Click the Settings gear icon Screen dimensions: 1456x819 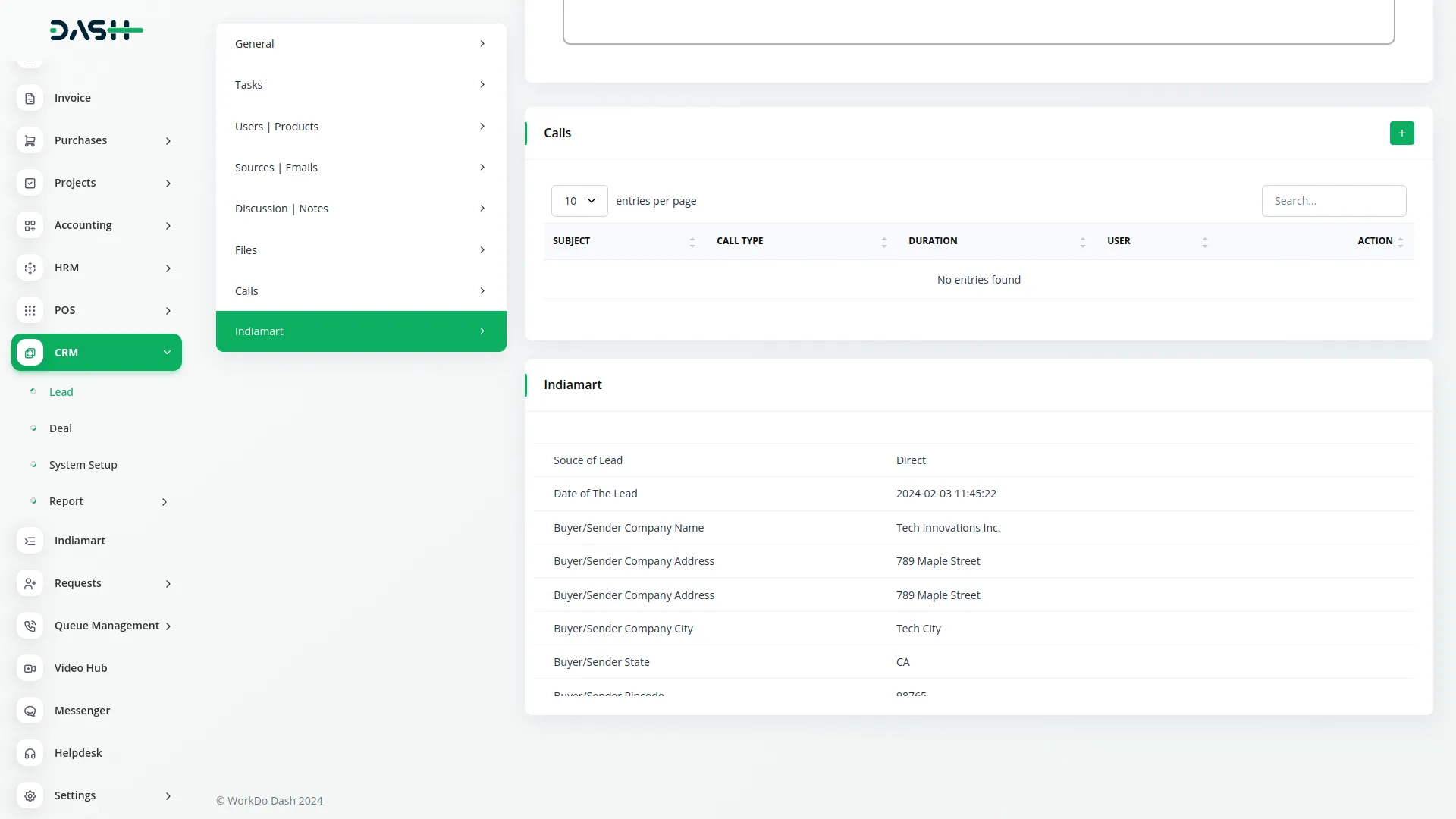click(30, 796)
